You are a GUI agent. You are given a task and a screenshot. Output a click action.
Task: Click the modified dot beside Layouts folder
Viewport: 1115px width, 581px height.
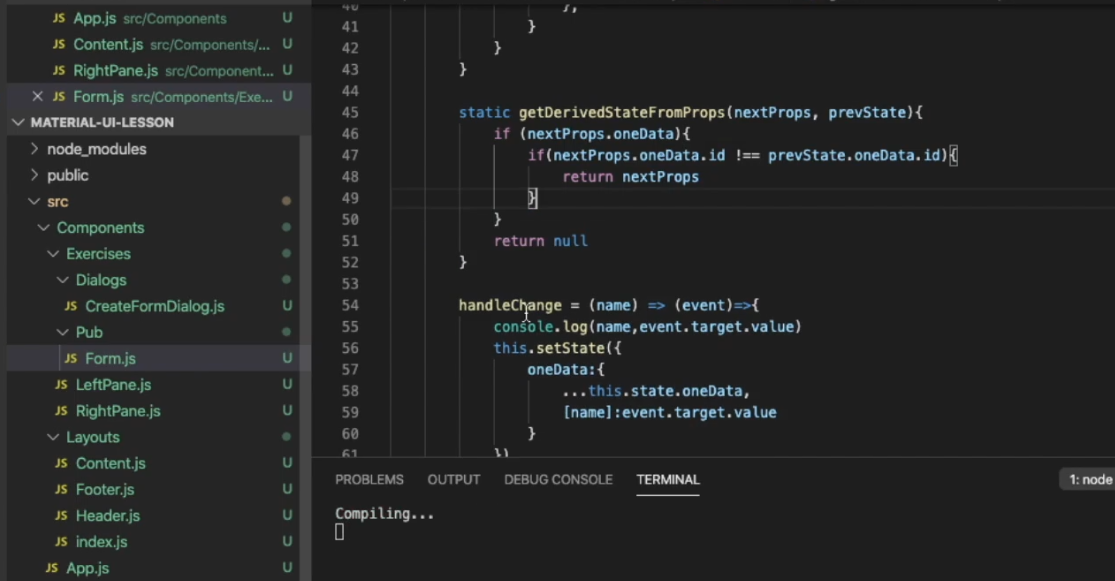(286, 437)
